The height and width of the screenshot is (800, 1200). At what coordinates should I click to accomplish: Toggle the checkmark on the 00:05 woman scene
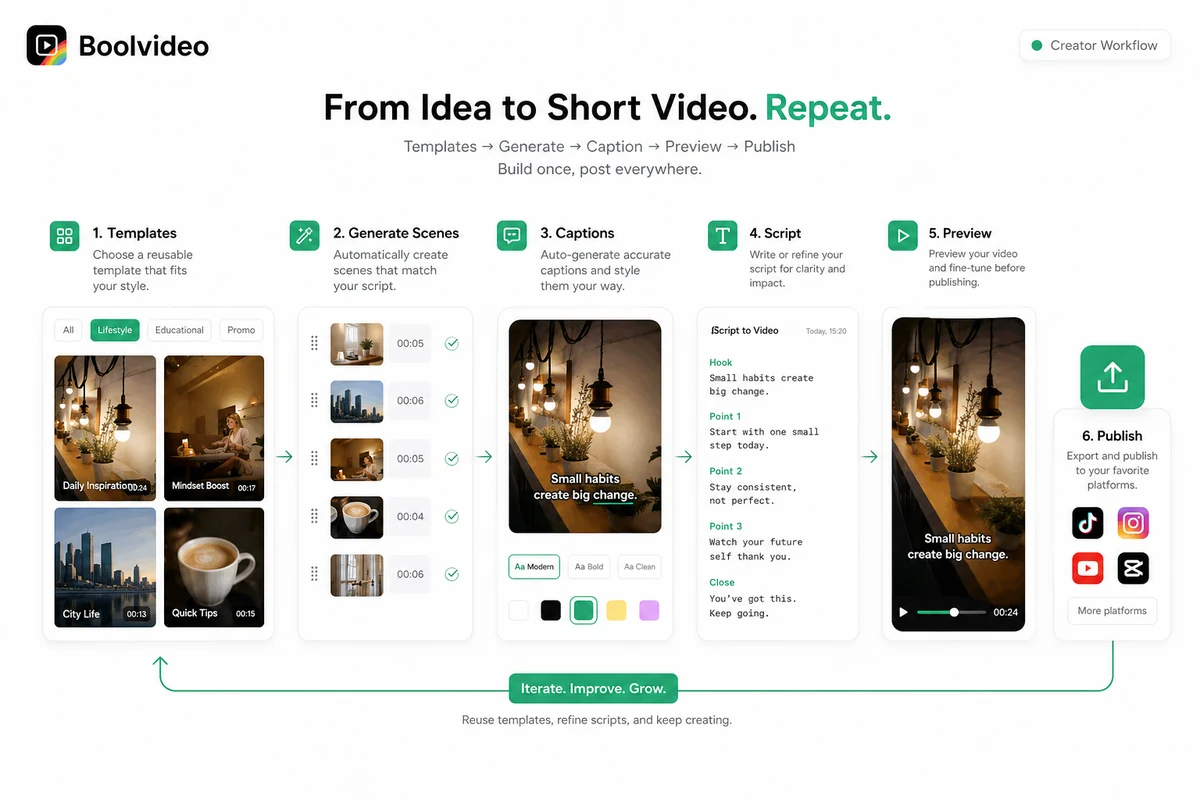[452, 459]
